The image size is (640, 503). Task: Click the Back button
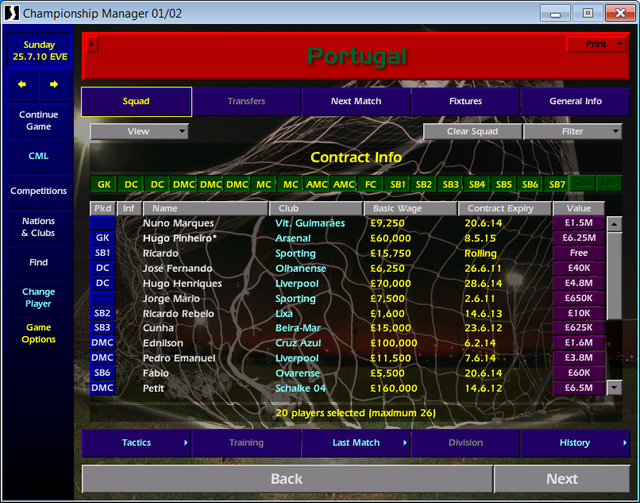click(287, 479)
